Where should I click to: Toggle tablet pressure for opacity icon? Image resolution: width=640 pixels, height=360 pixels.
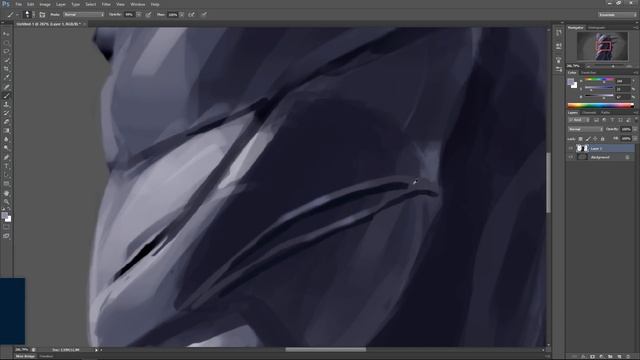149,14
